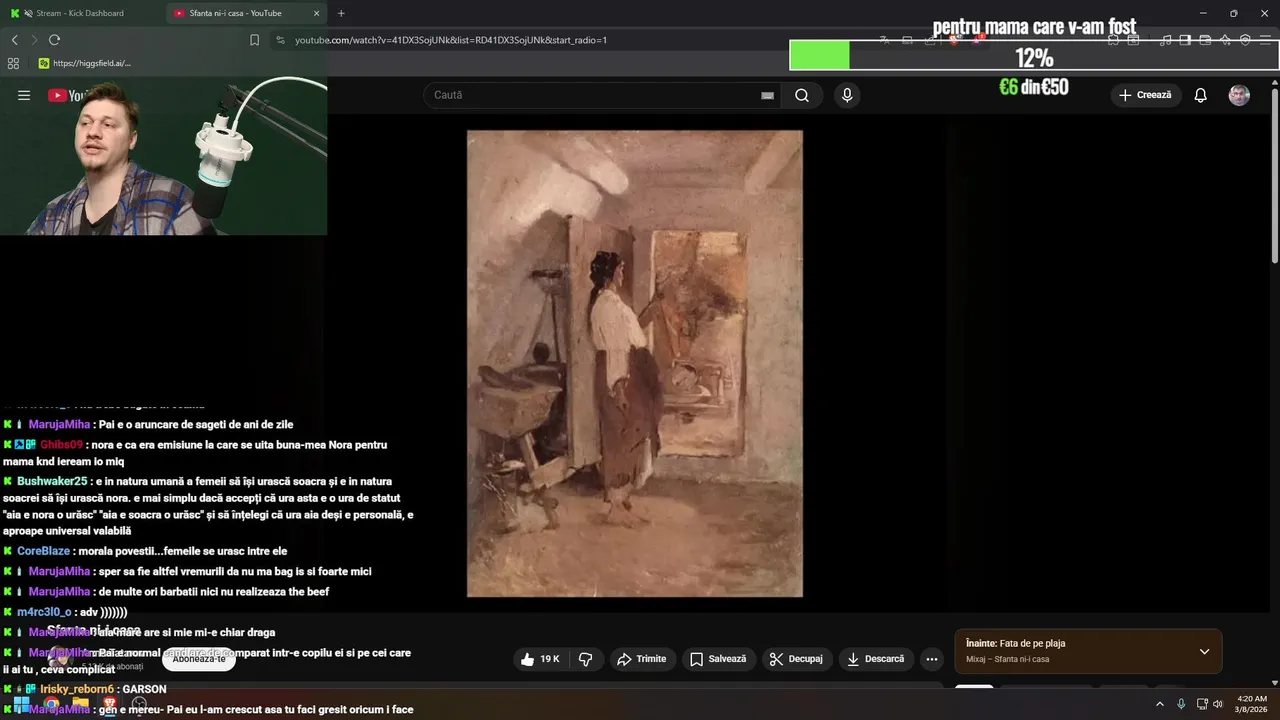Open Chrome from the taskbar
1280x720 pixels.
51,704
